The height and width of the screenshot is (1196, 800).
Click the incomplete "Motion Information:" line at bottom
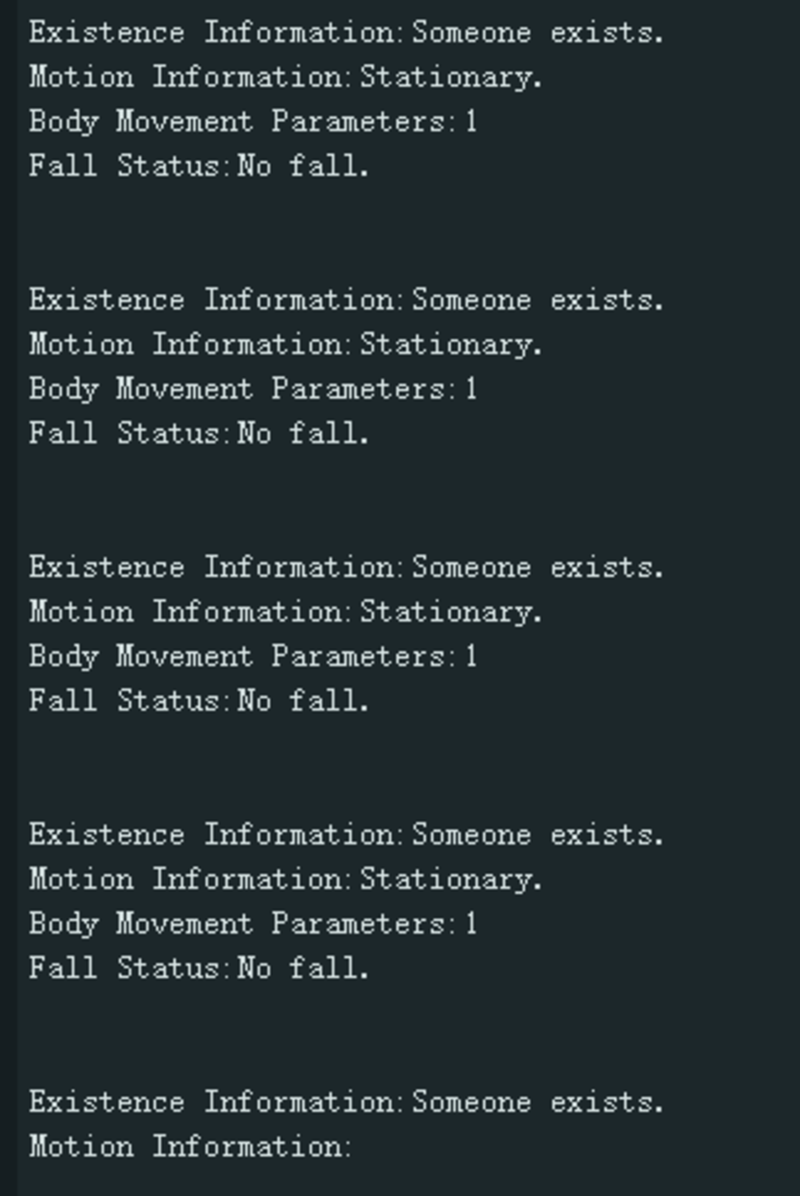click(189, 1147)
